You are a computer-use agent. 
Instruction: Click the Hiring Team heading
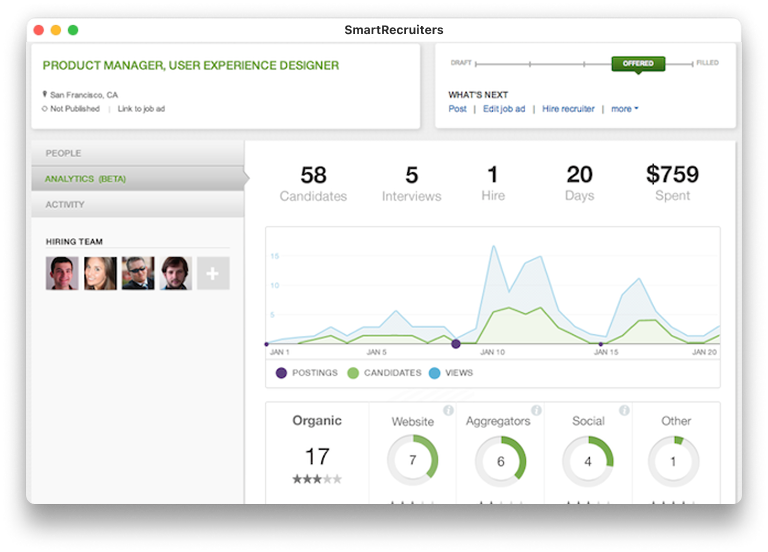click(74, 241)
